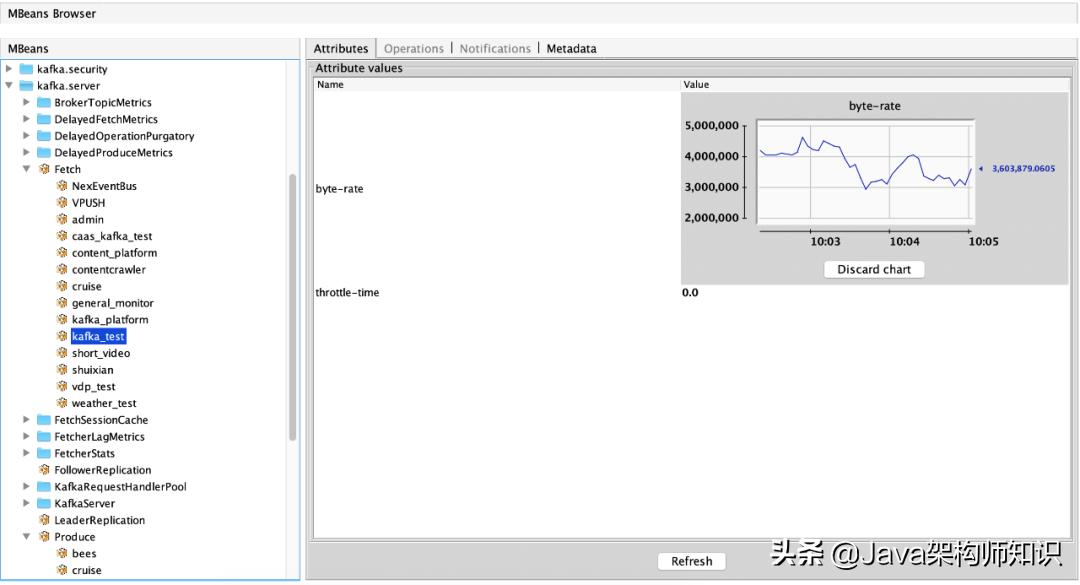Select the Produce tree row
This screenshot has height=585, width=1080.
74,537
